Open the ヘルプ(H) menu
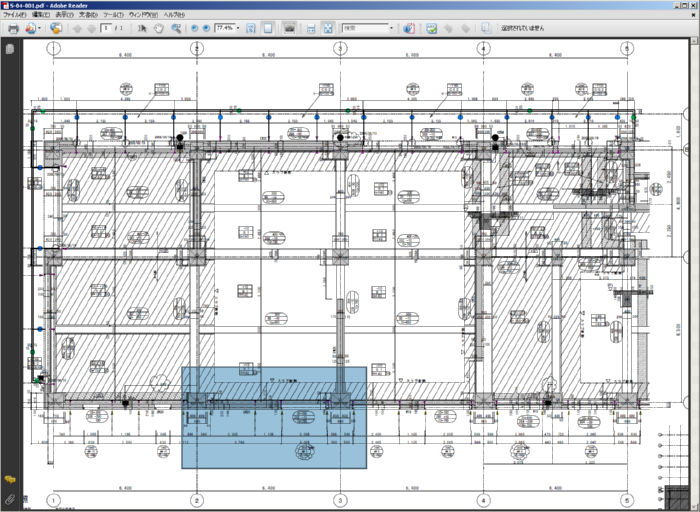 point(175,16)
